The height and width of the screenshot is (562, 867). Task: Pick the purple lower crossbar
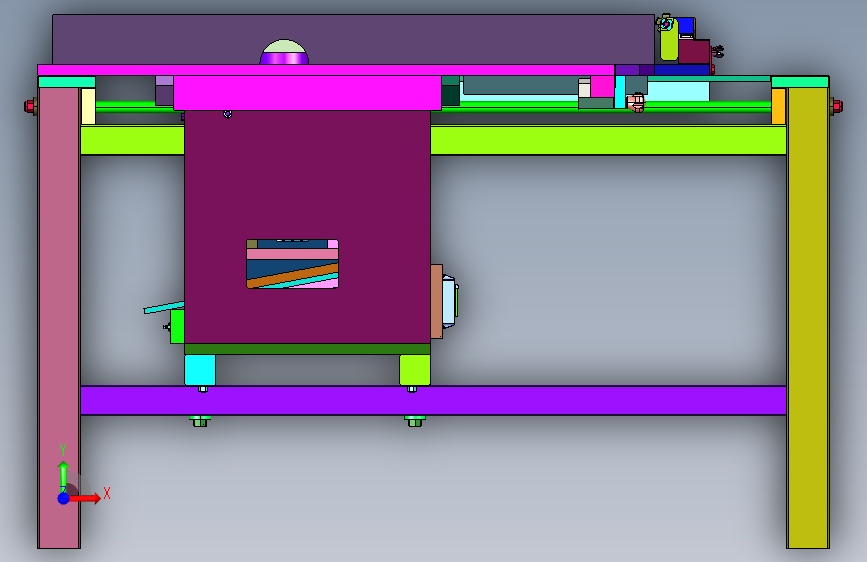[434, 400]
